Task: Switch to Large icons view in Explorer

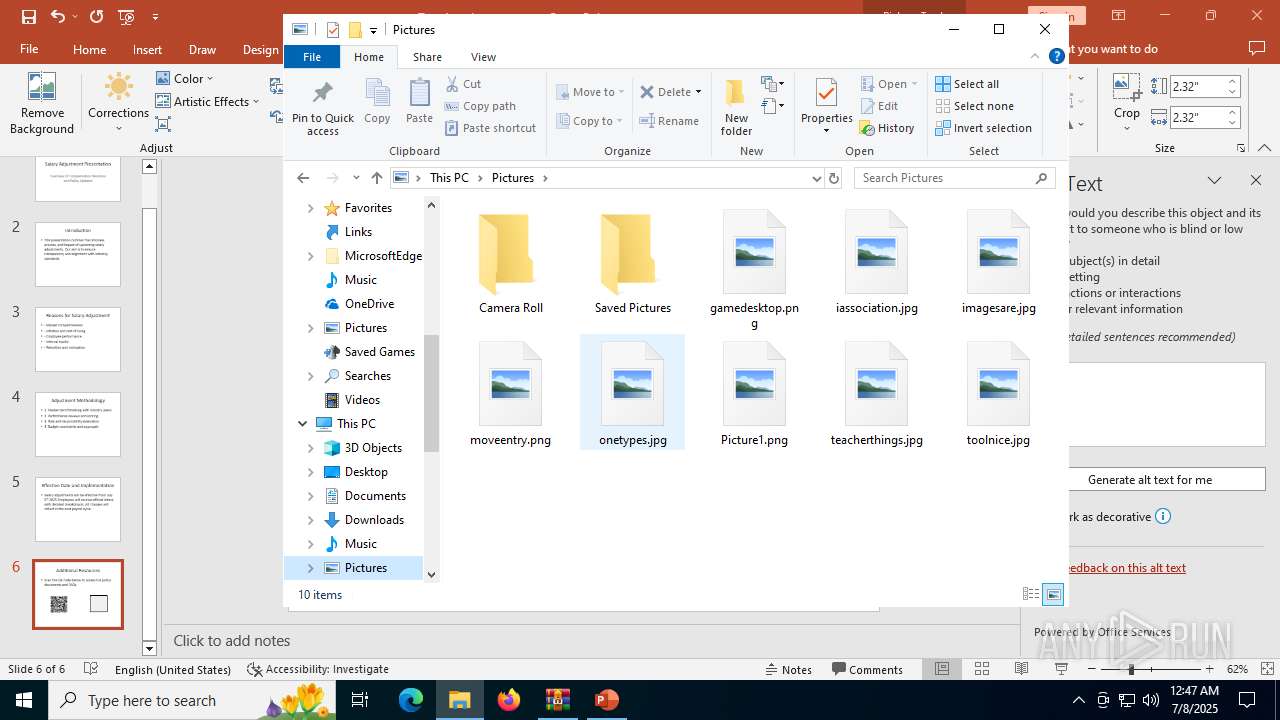Action: click(x=1053, y=594)
